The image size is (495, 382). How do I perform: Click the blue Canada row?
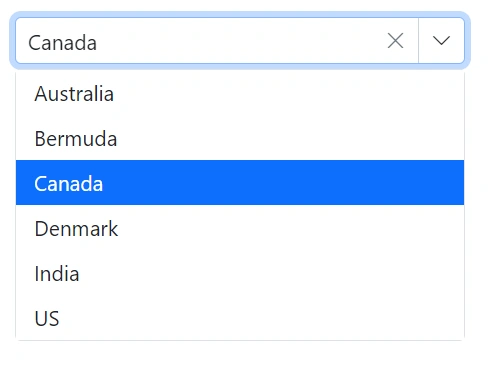240,183
